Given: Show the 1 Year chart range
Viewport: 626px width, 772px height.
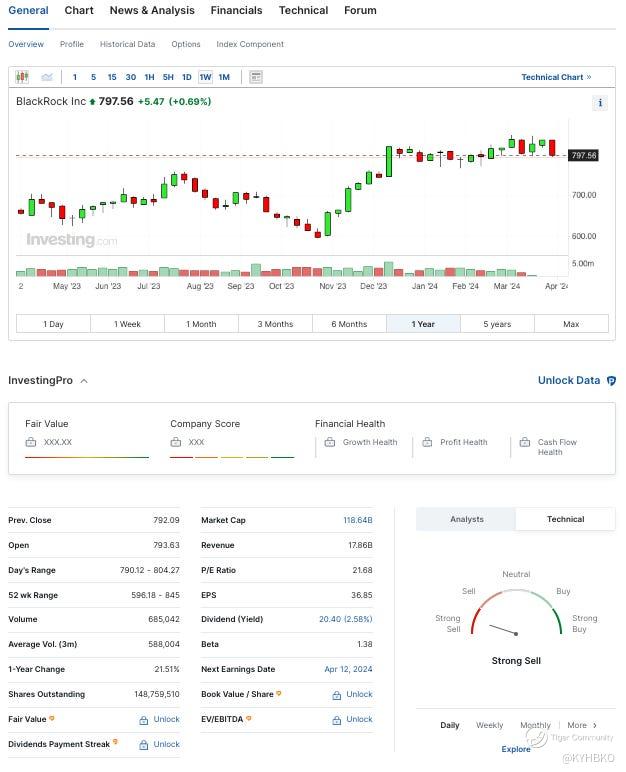Looking at the screenshot, I should 423,324.
